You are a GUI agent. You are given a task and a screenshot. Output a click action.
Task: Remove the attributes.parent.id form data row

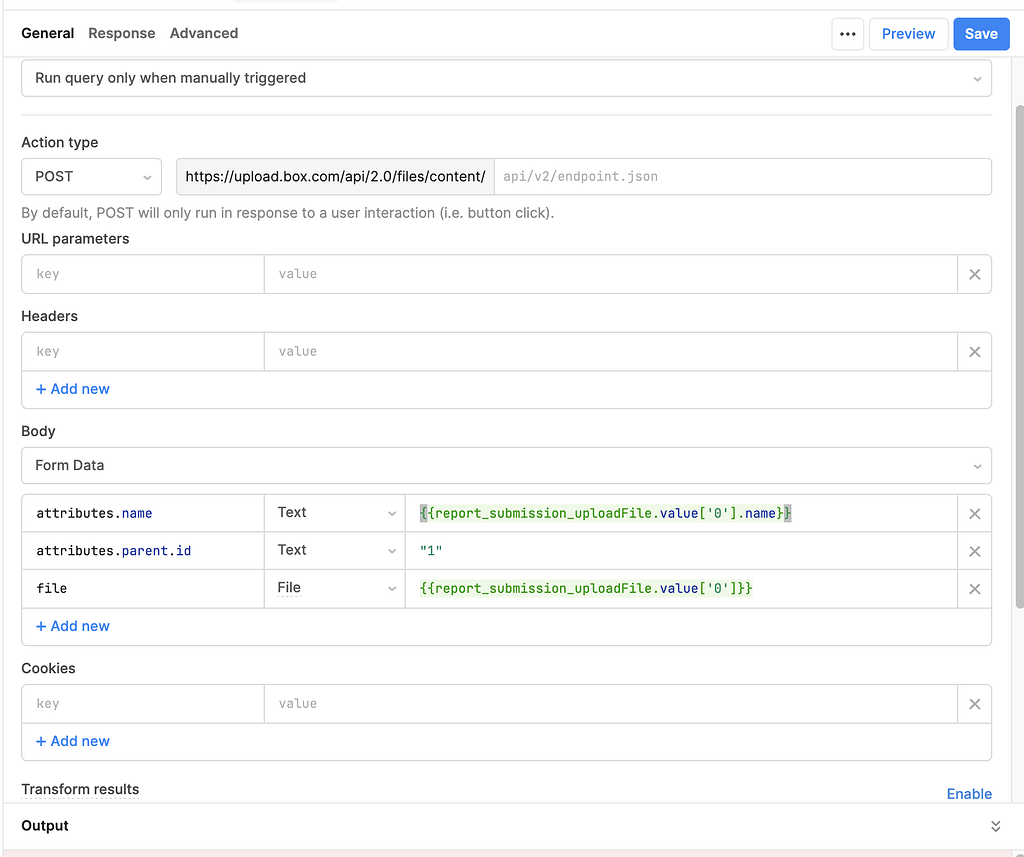[x=974, y=550]
